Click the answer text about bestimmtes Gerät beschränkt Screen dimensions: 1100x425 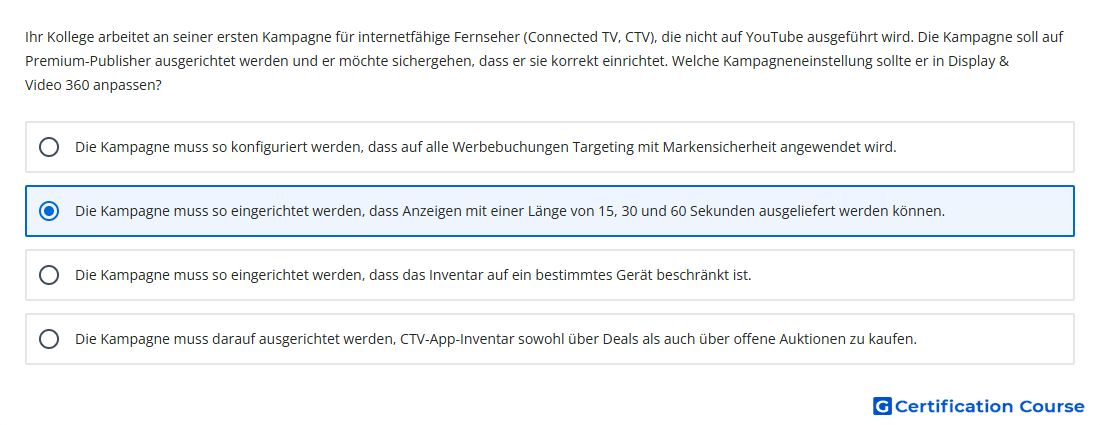click(413, 275)
